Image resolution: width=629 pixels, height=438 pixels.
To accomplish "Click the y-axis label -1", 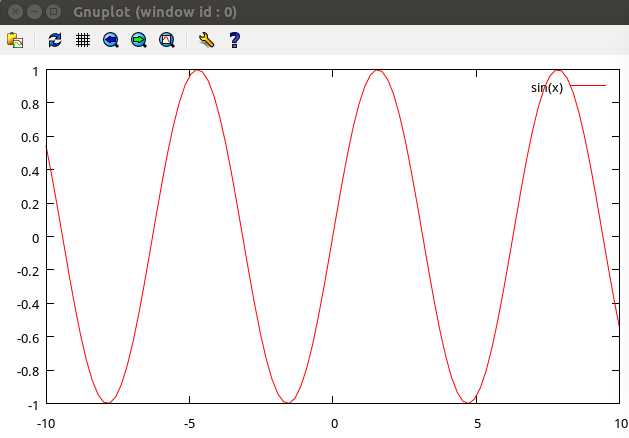I will pyautogui.click(x=33, y=405).
